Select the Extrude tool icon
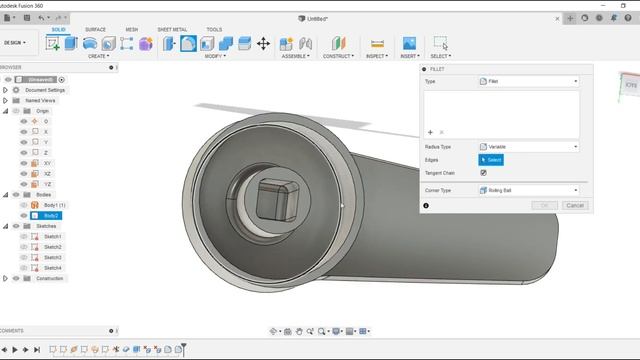640x360 pixels. (71, 43)
